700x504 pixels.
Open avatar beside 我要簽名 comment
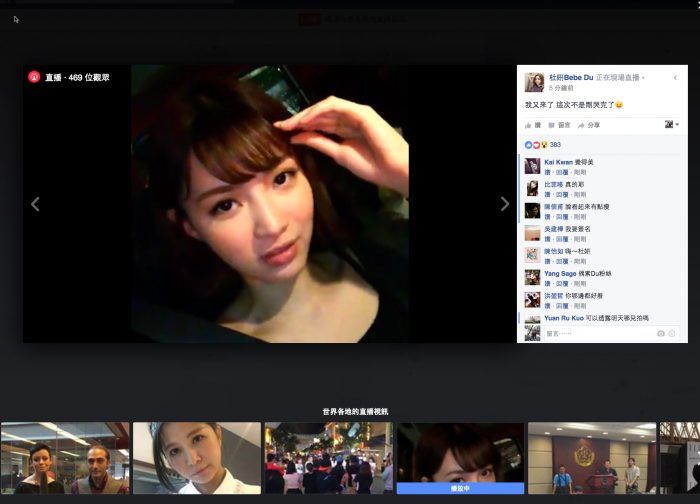pos(533,233)
